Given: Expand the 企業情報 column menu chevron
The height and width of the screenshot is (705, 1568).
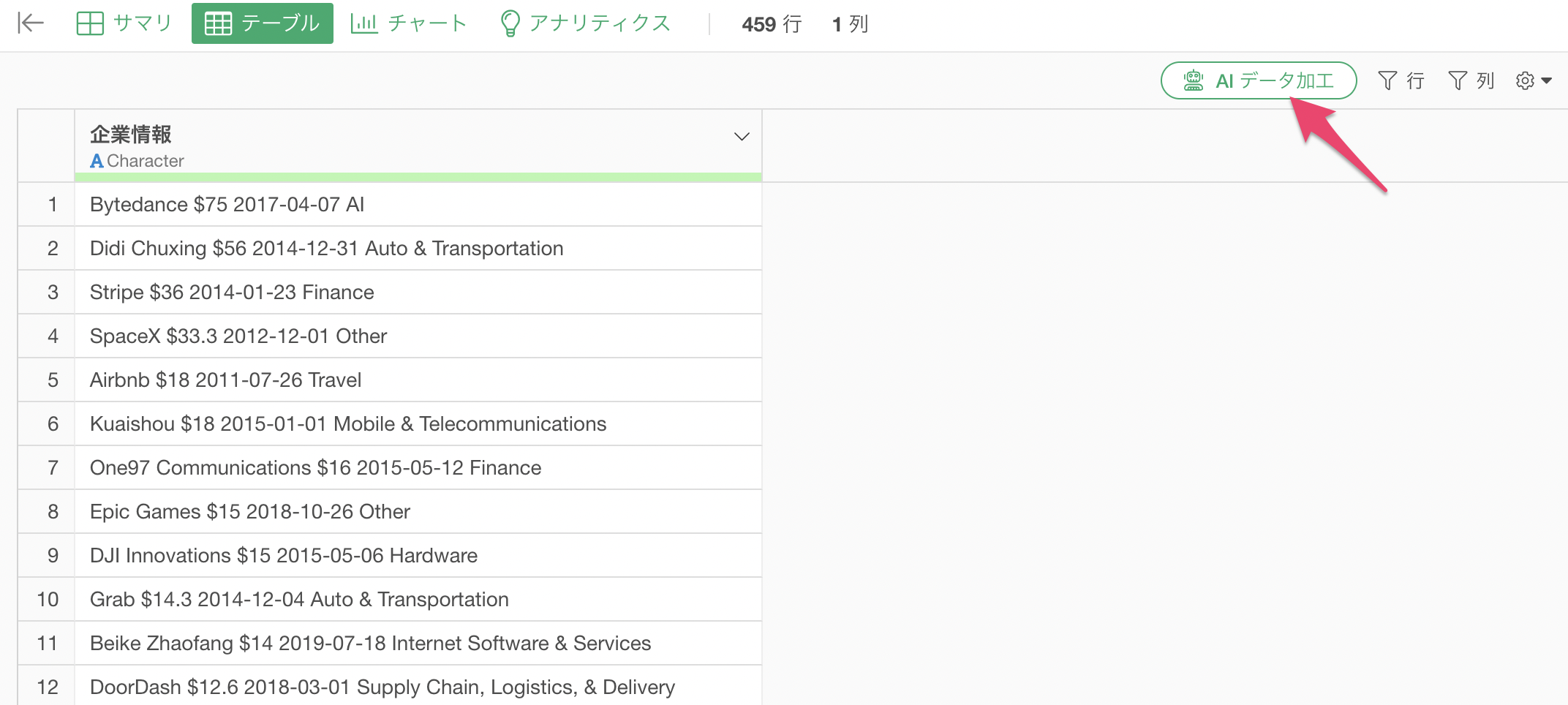Looking at the screenshot, I should (x=742, y=137).
